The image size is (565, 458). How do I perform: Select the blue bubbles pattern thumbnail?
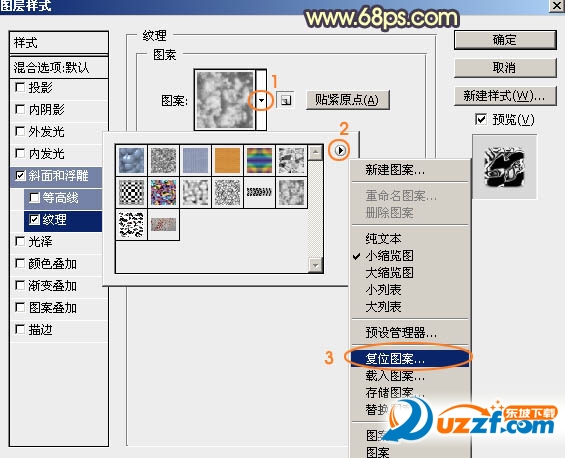132,160
